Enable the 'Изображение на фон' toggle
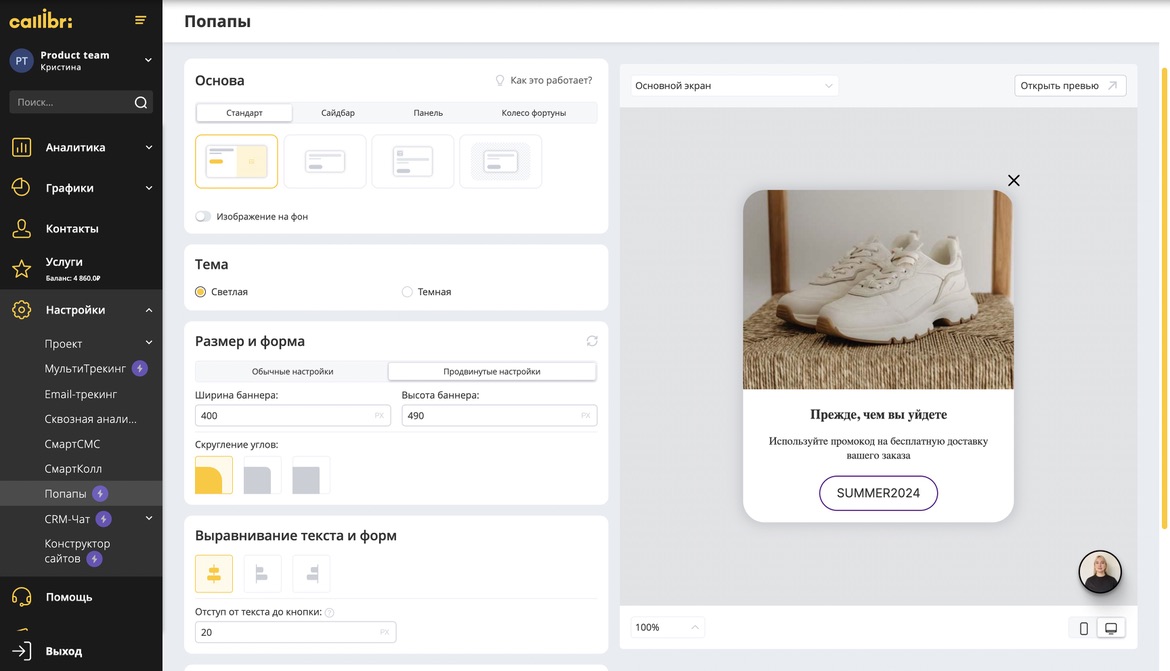This screenshot has width=1170, height=671. tap(204, 216)
